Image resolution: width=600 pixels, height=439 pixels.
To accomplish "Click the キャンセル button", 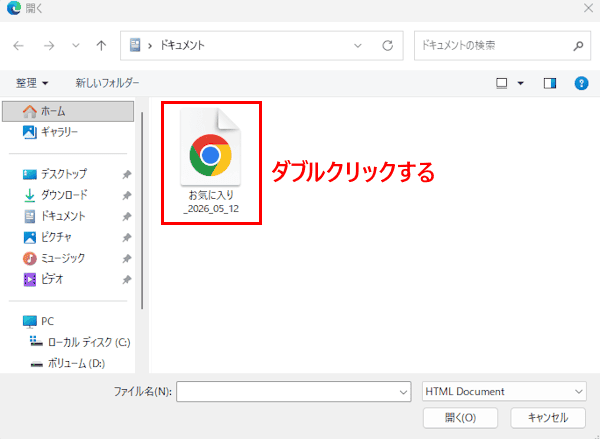I will 548,418.
